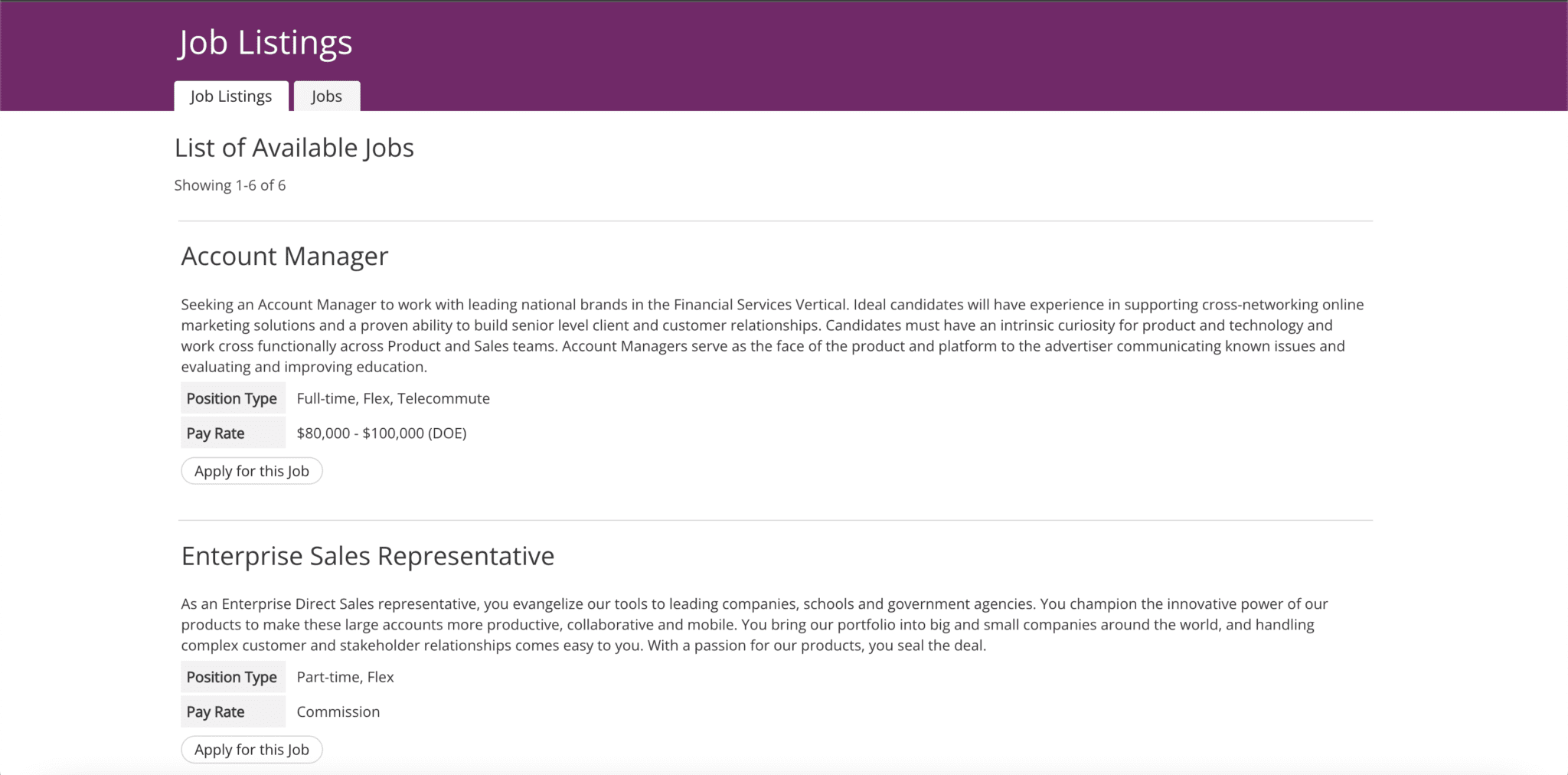Click the Commission pay rate value
Screen dimensions: 1568x775
[x=338, y=712]
